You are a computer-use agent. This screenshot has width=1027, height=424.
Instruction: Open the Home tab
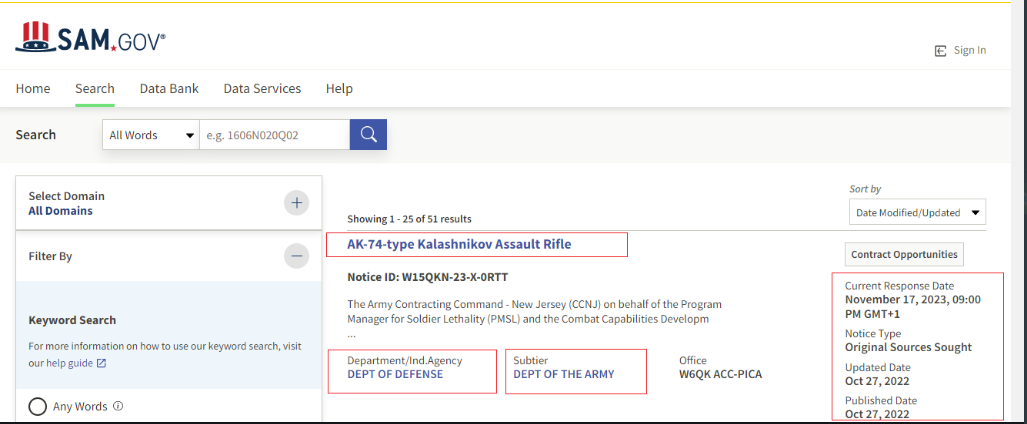[33, 88]
